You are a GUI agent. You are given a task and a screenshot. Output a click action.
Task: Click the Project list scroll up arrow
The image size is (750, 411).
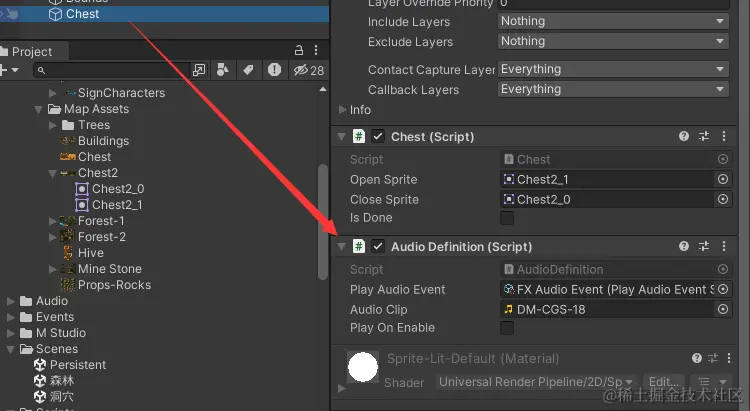click(323, 89)
